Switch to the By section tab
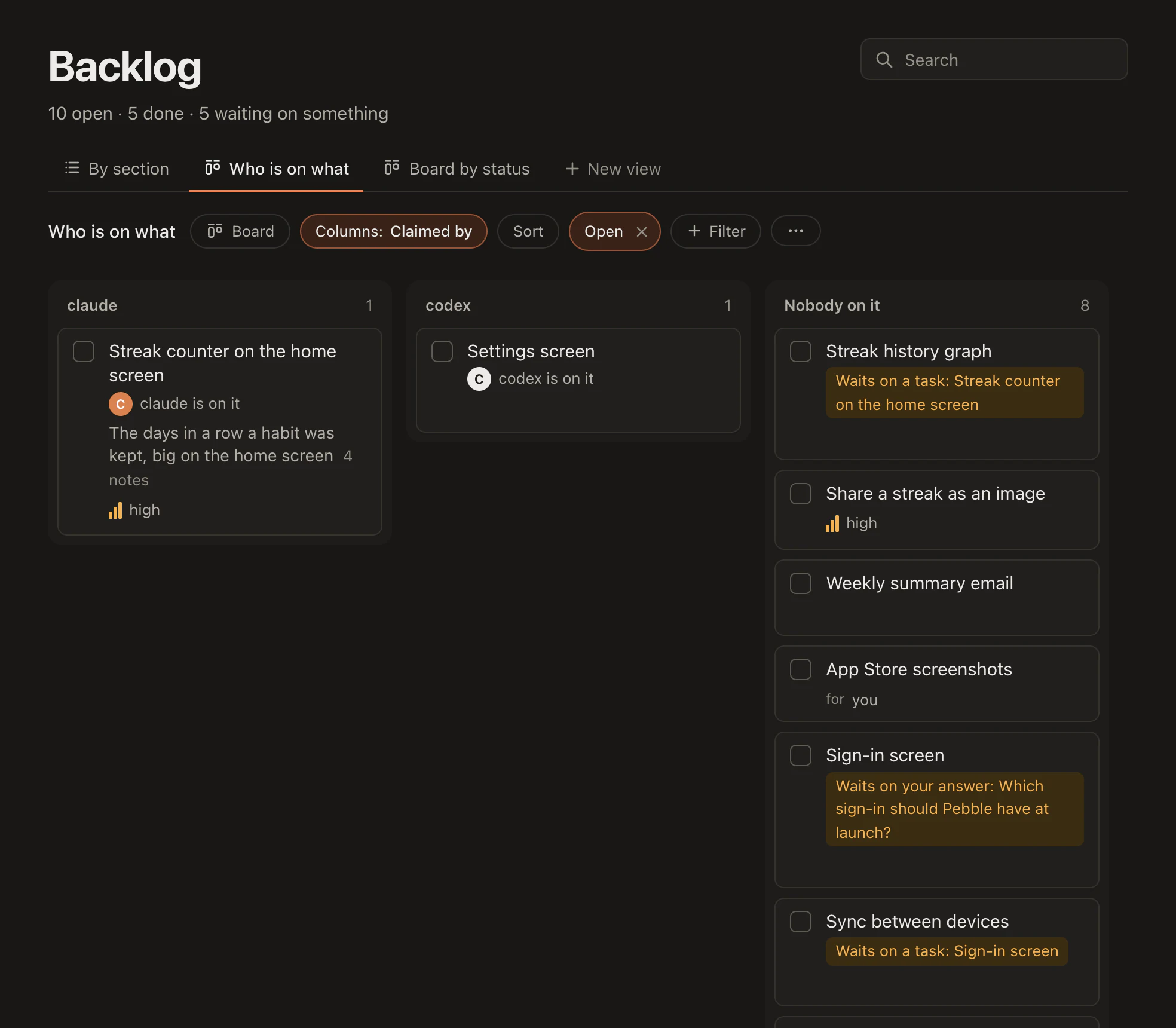Viewport: 1176px width, 1028px height. 117,169
